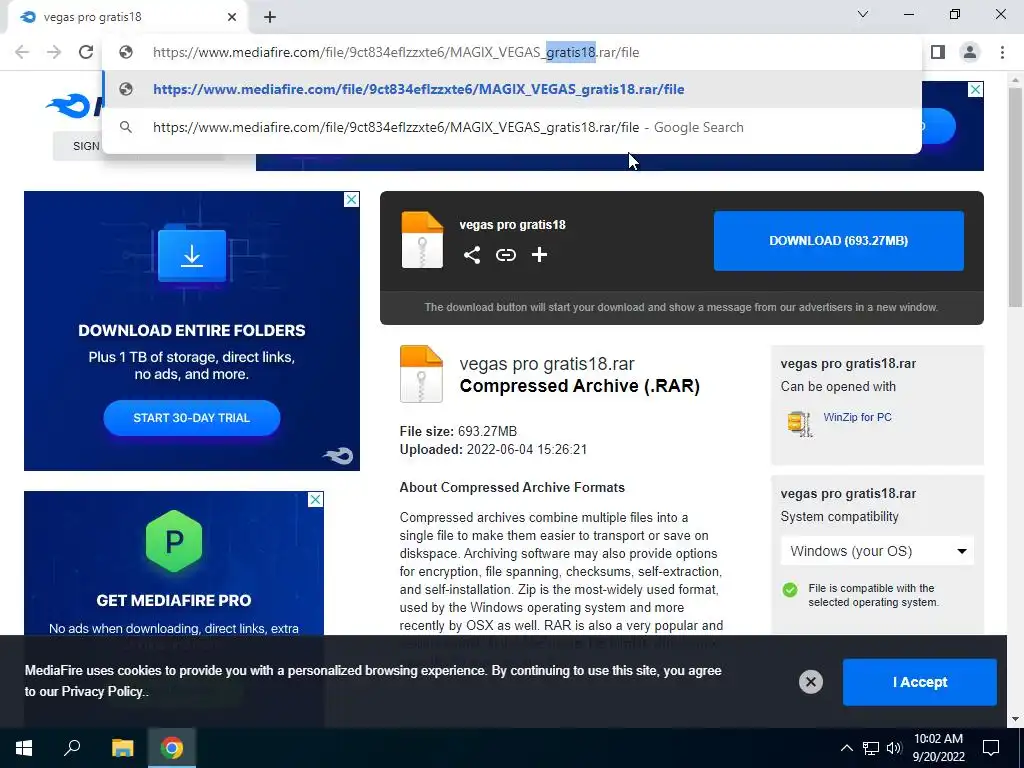This screenshot has height=768, width=1024.
Task: Close the Download Entire Folders ad
Action: [x=351, y=199]
